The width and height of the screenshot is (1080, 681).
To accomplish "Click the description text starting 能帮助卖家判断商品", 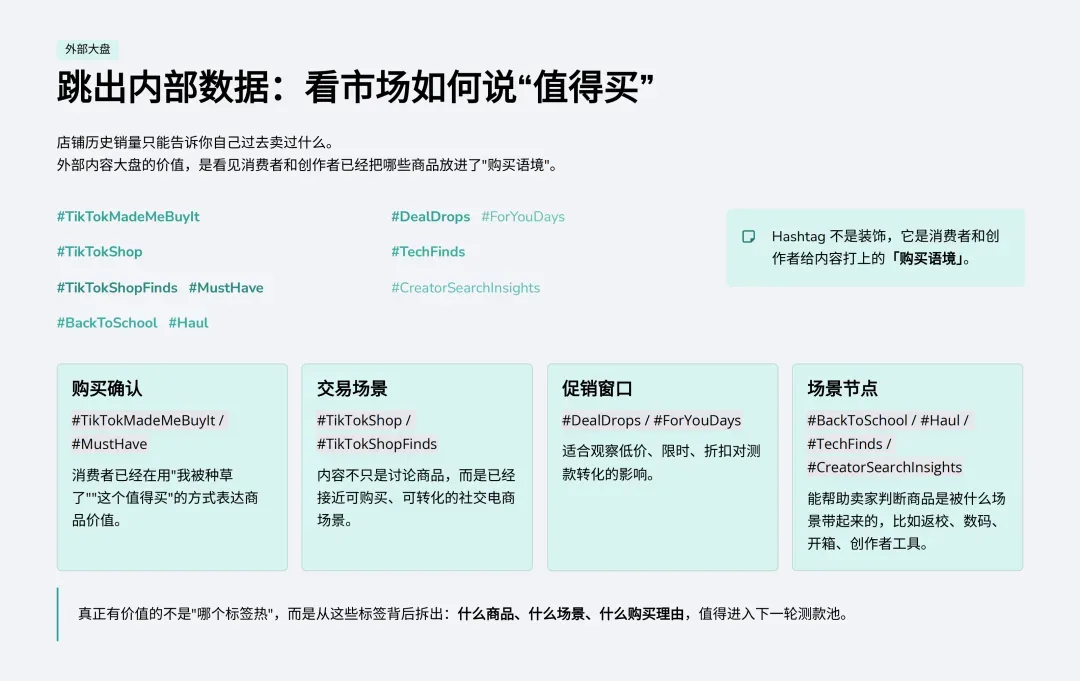I will (x=906, y=521).
